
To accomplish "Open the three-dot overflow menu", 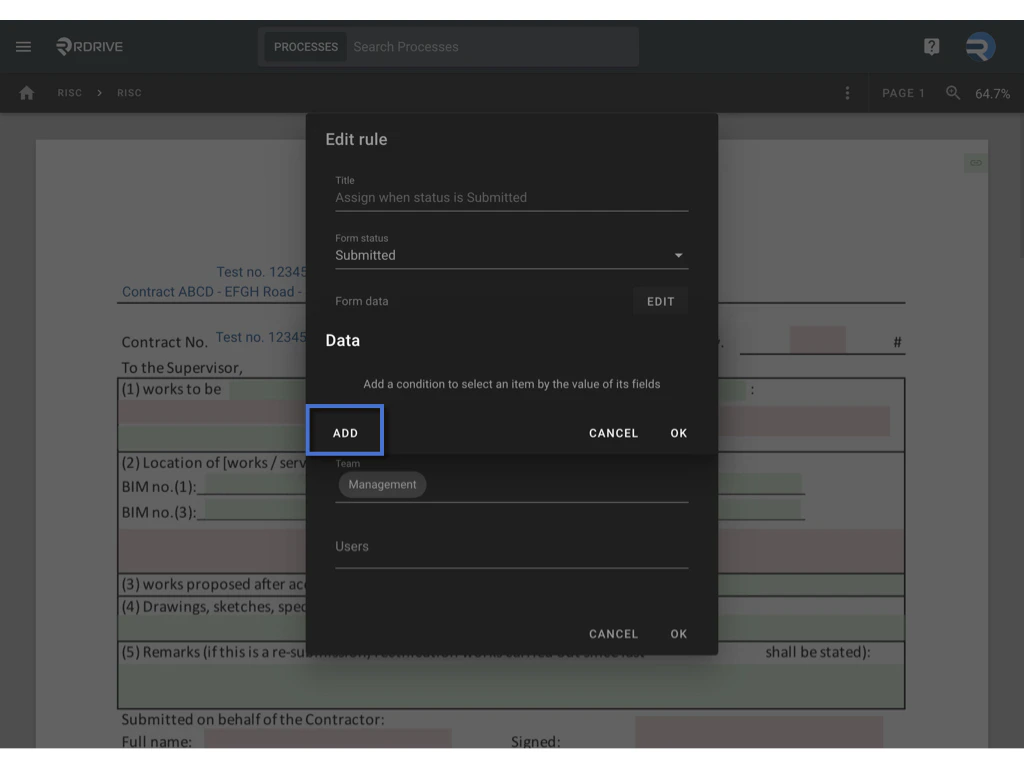I will pos(847,92).
